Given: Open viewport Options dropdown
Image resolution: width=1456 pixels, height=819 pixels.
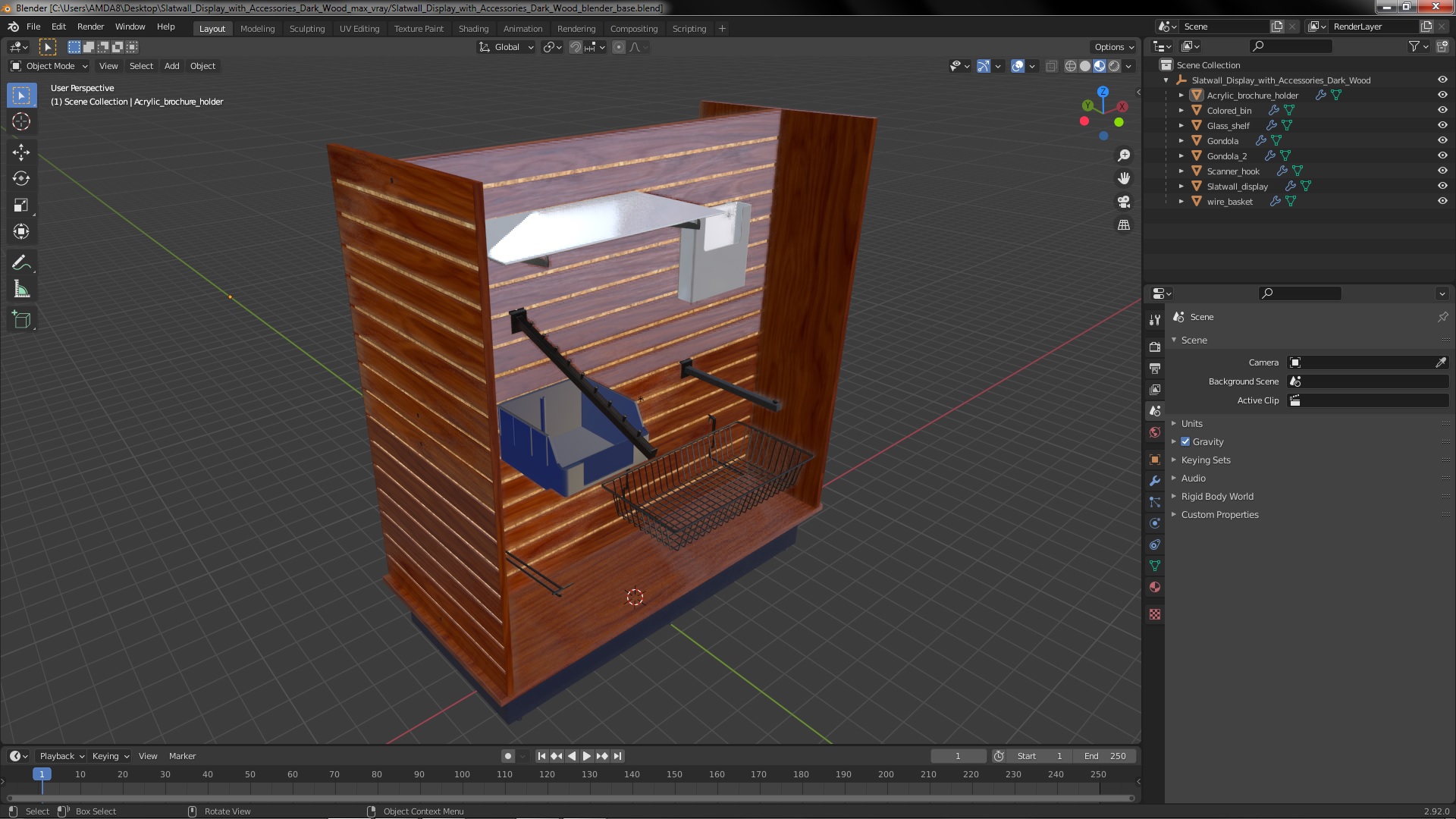Looking at the screenshot, I should [1114, 47].
